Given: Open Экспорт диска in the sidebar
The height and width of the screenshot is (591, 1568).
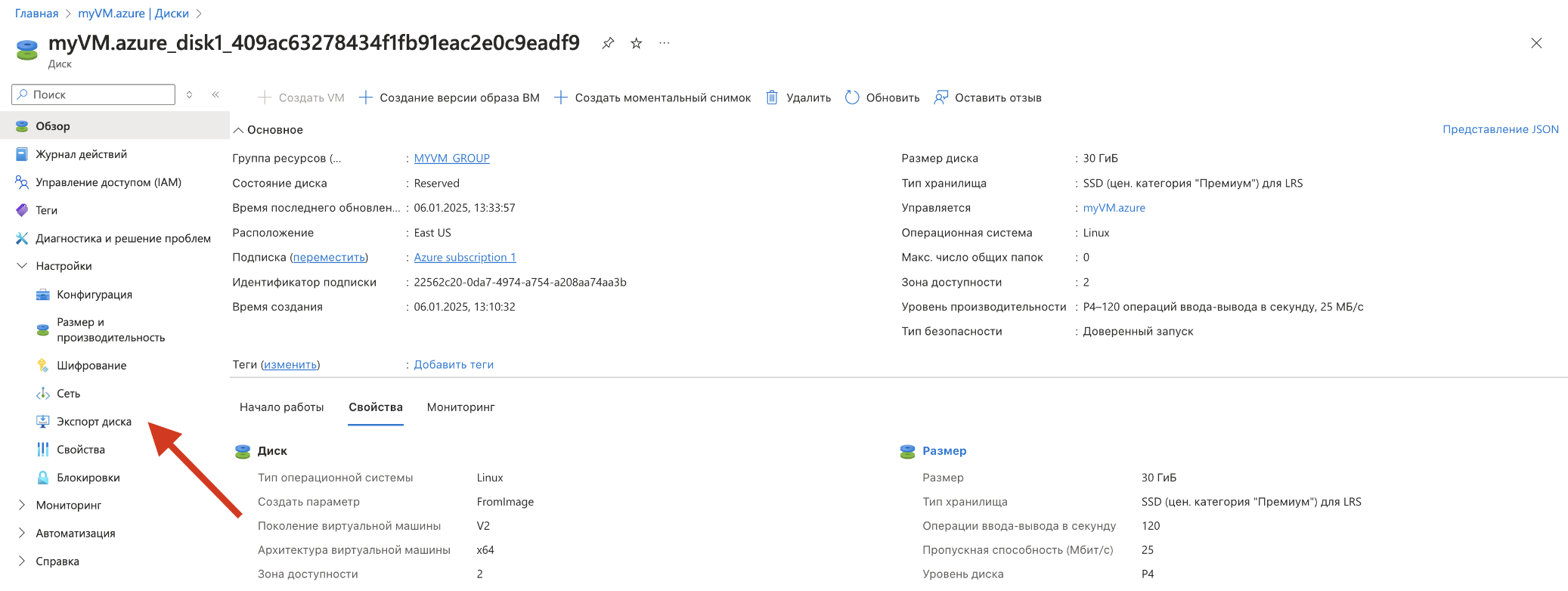Looking at the screenshot, I should 94,422.
